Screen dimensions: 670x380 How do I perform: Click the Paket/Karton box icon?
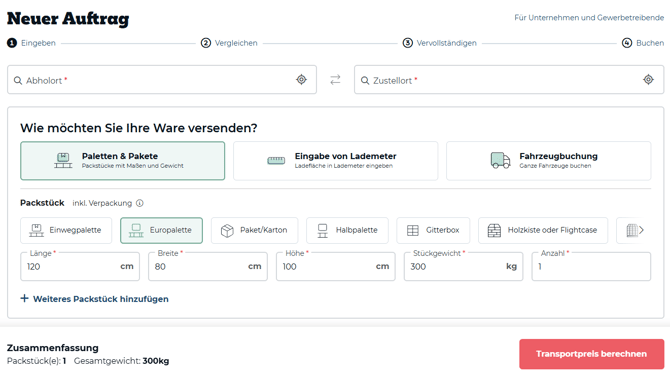[227, 230]
